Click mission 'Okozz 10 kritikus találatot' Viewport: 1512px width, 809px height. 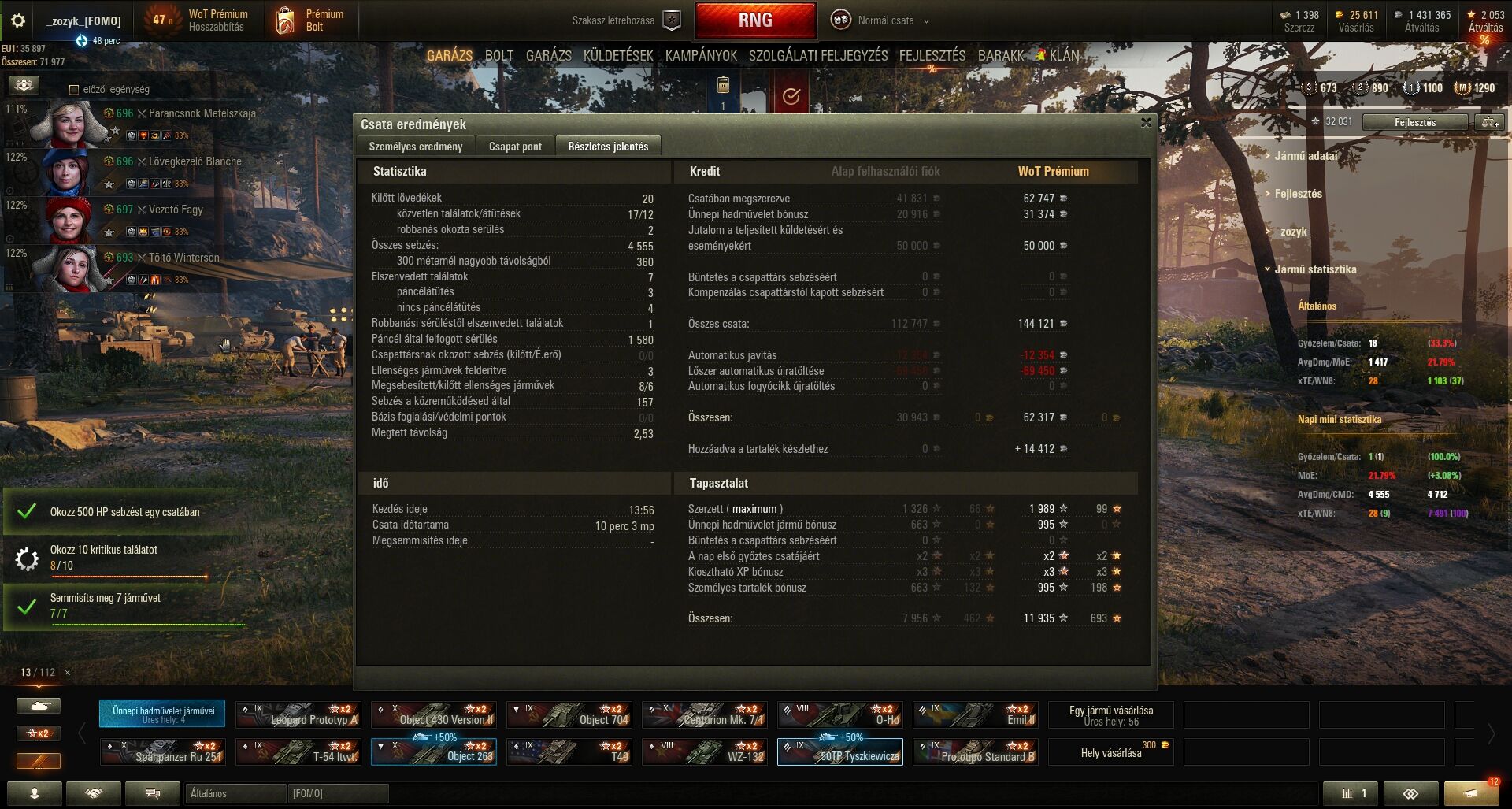pos(126,558)
